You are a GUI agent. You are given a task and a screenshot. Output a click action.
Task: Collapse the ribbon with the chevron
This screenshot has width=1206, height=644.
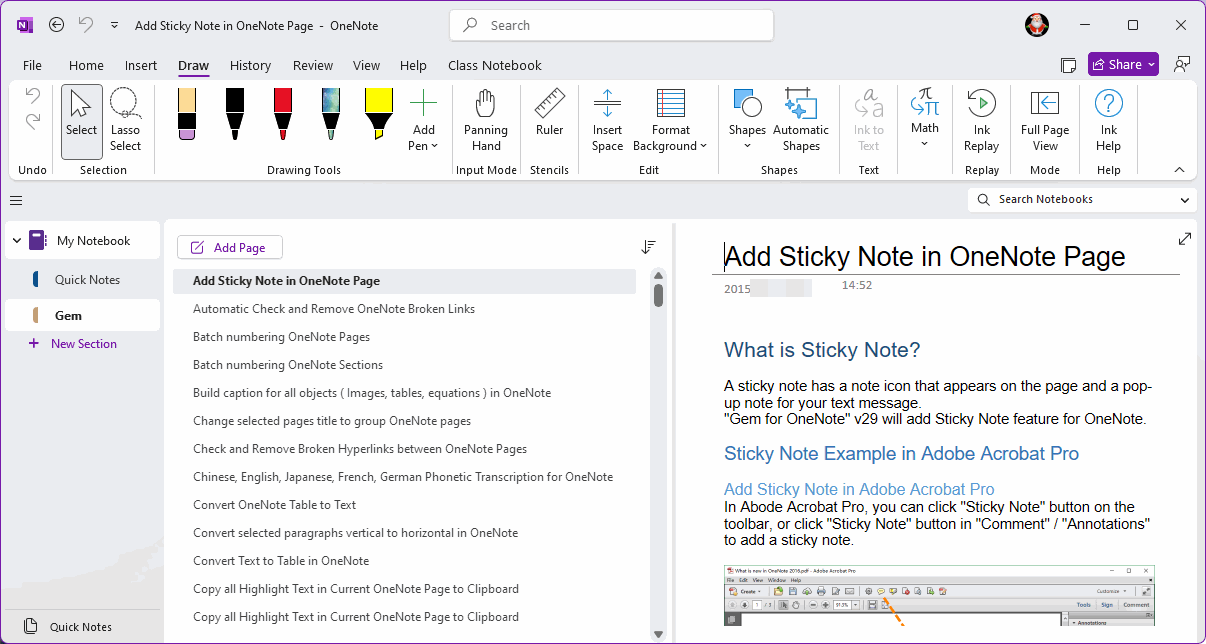(1179, 170)
